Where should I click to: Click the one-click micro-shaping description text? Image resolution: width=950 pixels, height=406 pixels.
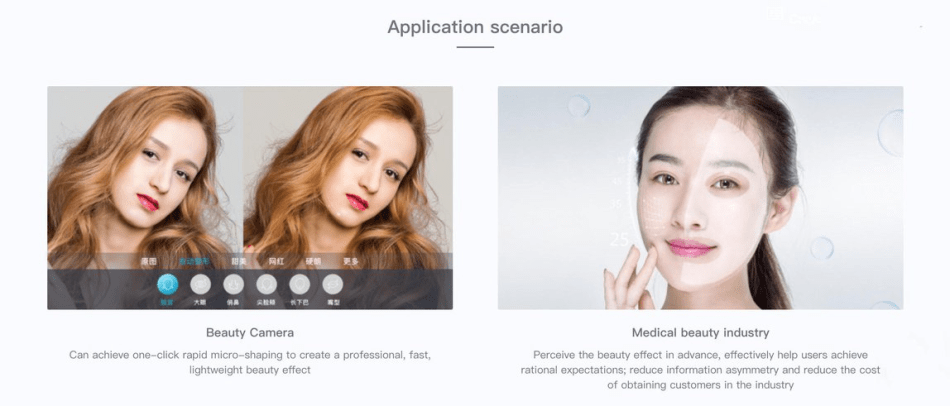point(250,362)
